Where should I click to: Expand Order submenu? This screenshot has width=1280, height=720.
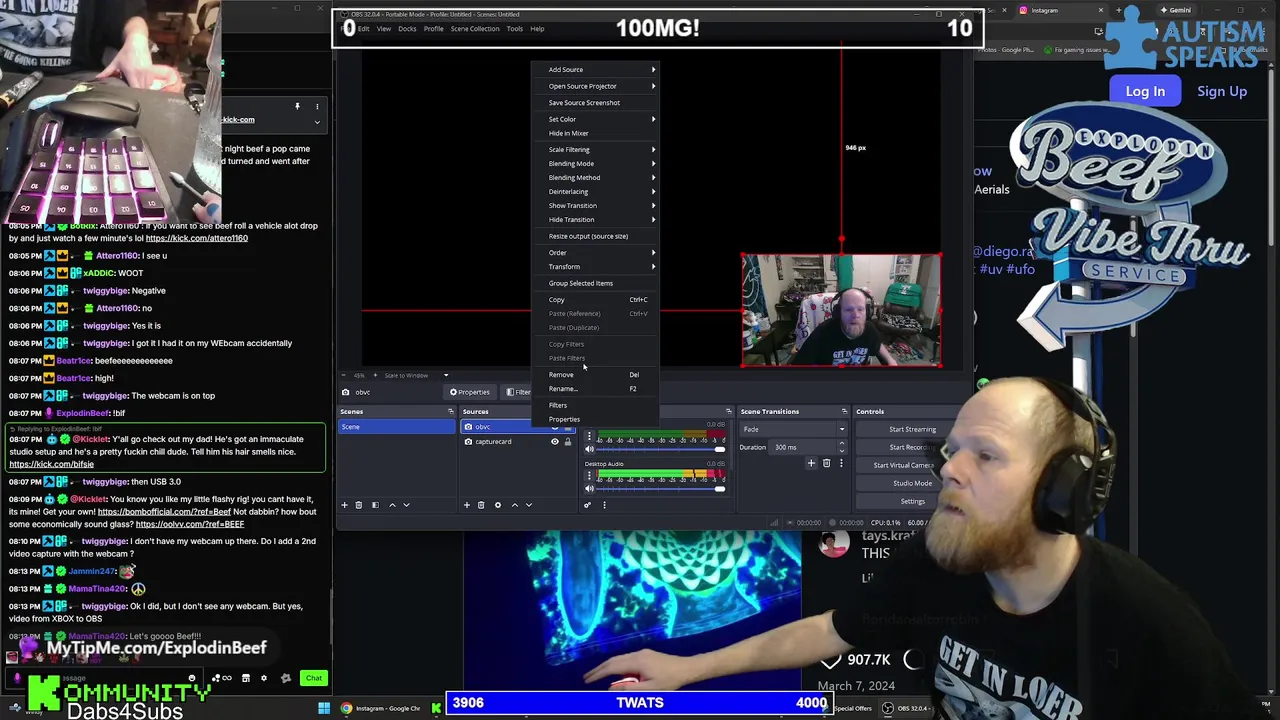601,252
